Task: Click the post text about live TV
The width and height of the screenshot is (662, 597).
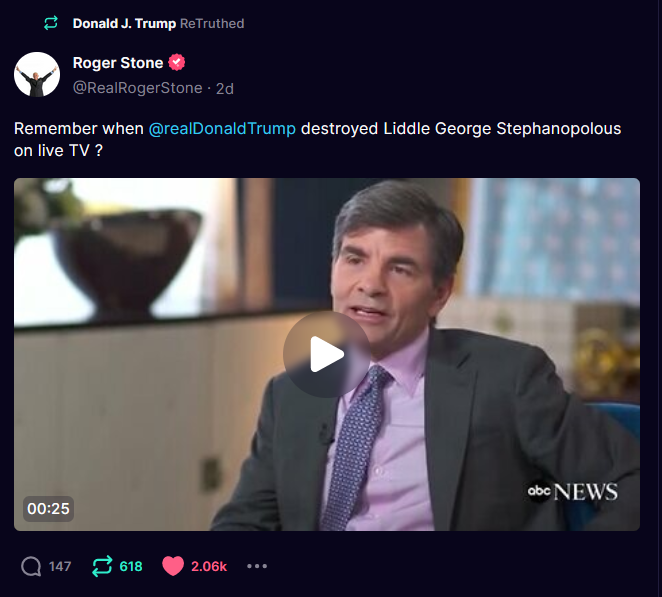Action: 317,139
